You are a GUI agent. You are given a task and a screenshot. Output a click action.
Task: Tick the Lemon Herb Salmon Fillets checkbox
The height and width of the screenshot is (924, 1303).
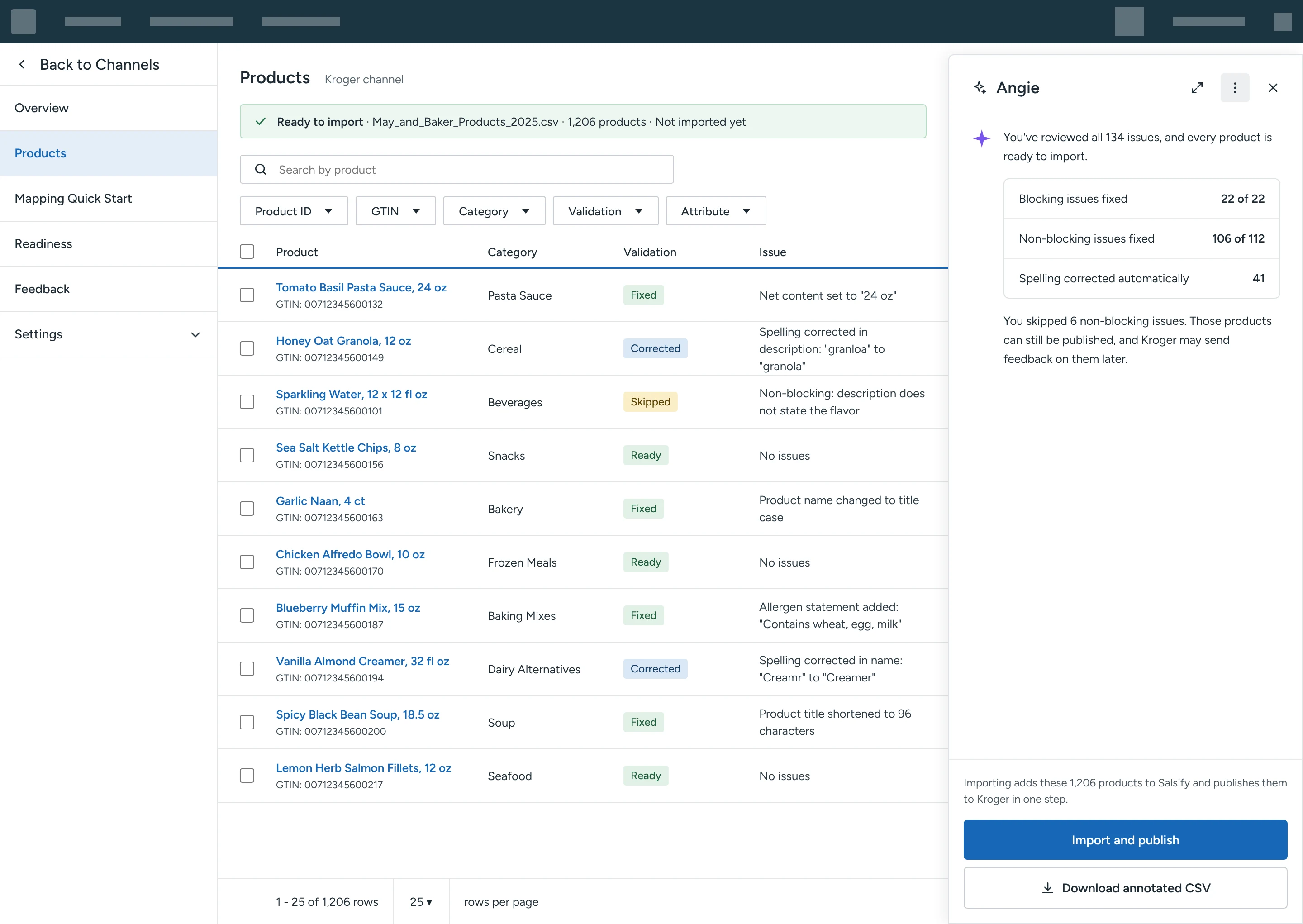(247, 776)
